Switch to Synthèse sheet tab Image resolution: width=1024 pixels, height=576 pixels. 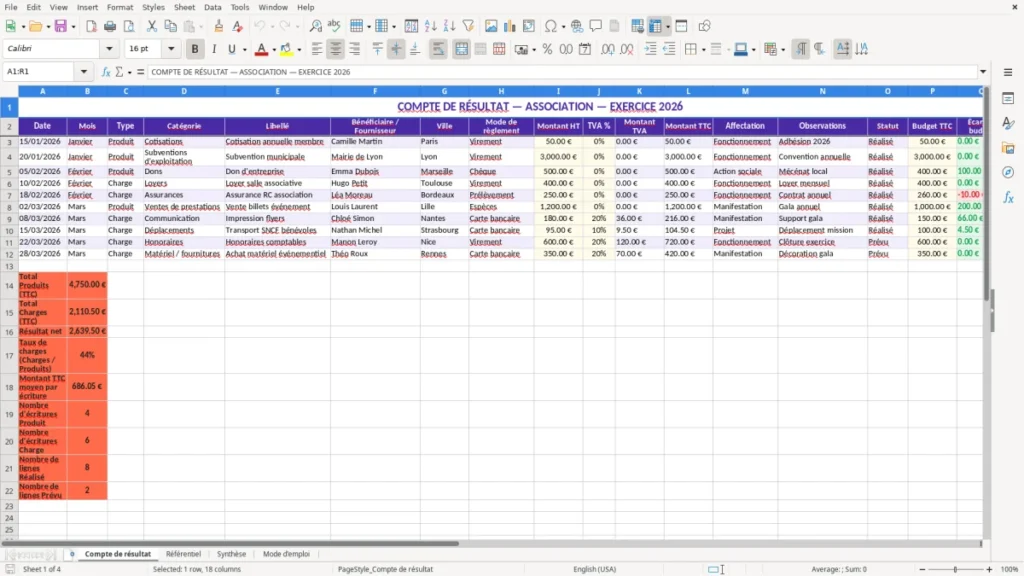[231, 554]
